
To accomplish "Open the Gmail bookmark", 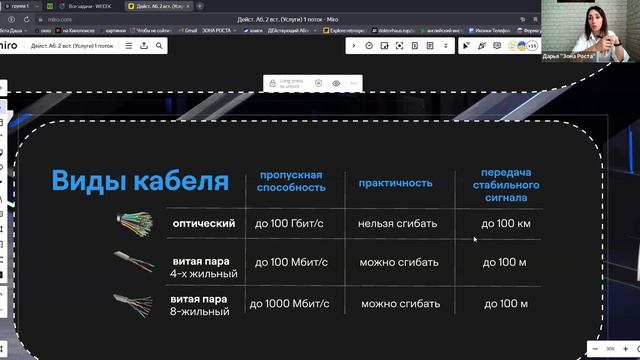I will pos(188,31).
